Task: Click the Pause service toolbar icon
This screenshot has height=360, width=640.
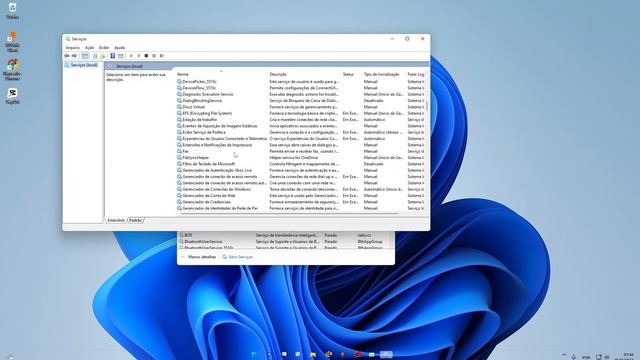Action: tap(154, 56)
